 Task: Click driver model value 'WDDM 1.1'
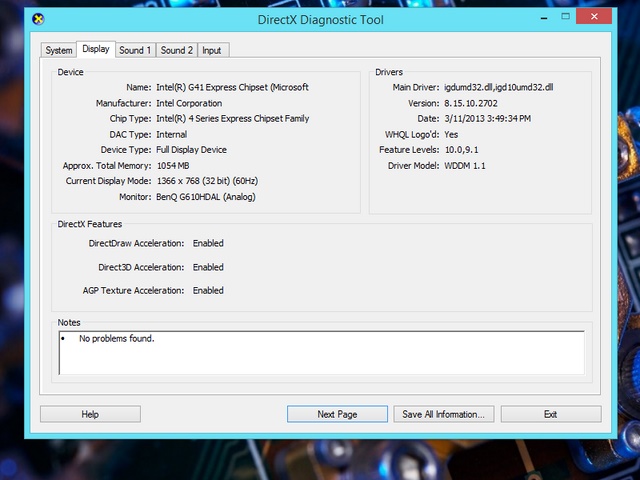click(x=465, y=166)
